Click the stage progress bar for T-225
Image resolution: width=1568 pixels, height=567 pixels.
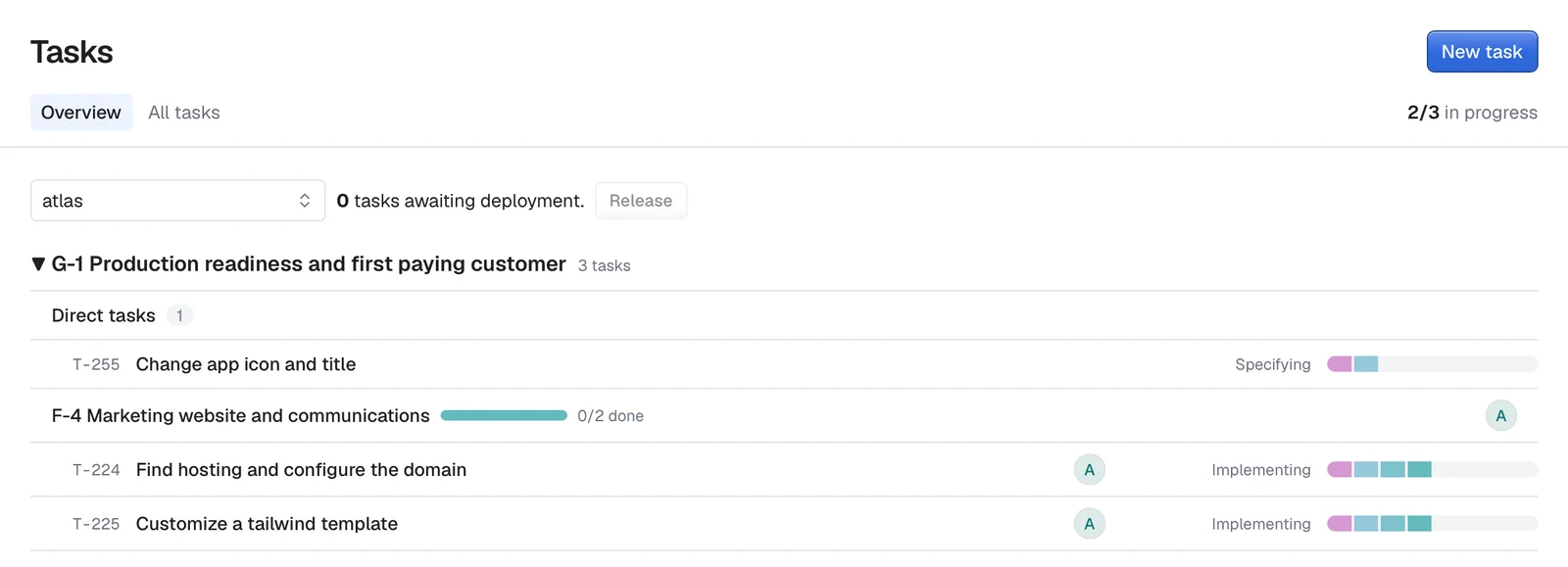(x=1433, y=524)
